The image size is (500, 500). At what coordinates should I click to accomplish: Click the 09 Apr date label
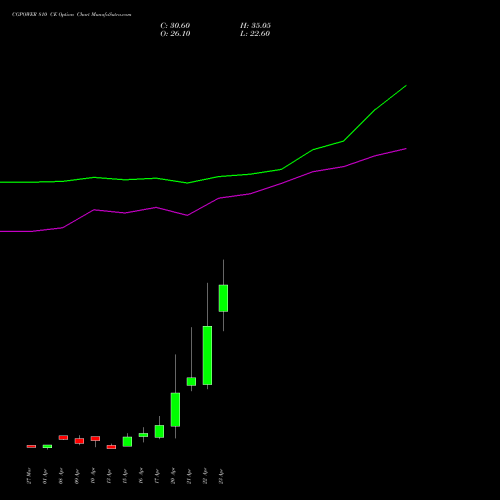[77, 476]
